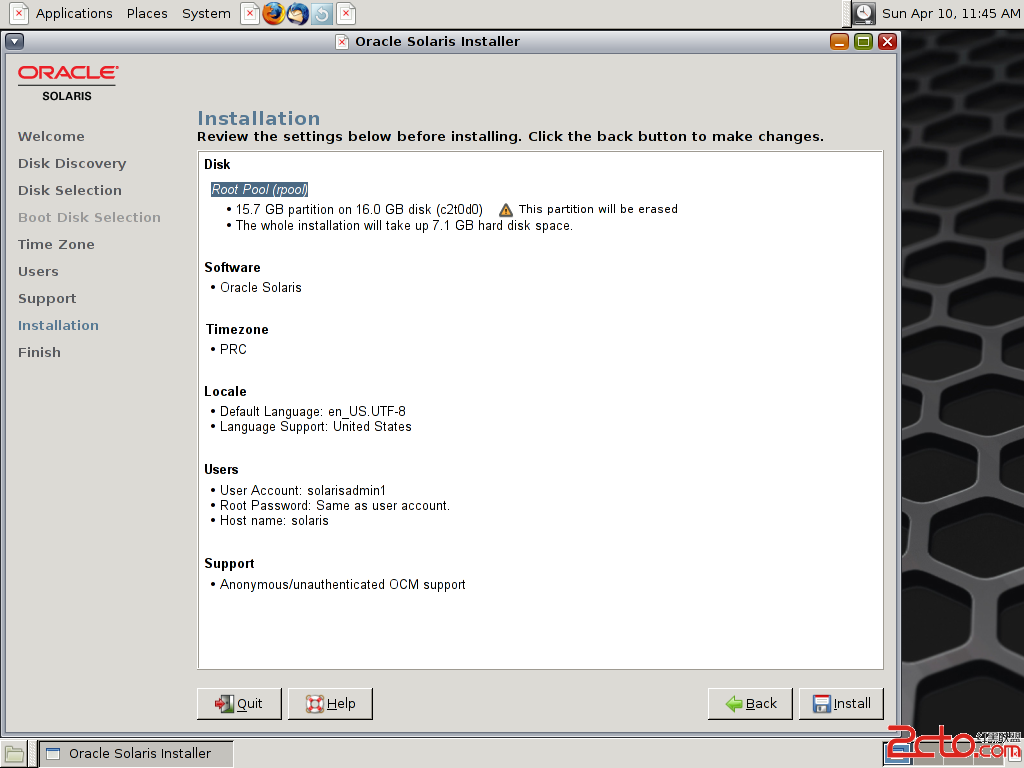Click the Default Language en_US.UTF-8 line
The width and height of the screenshot is (1024, 768).
tap(312, 411)
